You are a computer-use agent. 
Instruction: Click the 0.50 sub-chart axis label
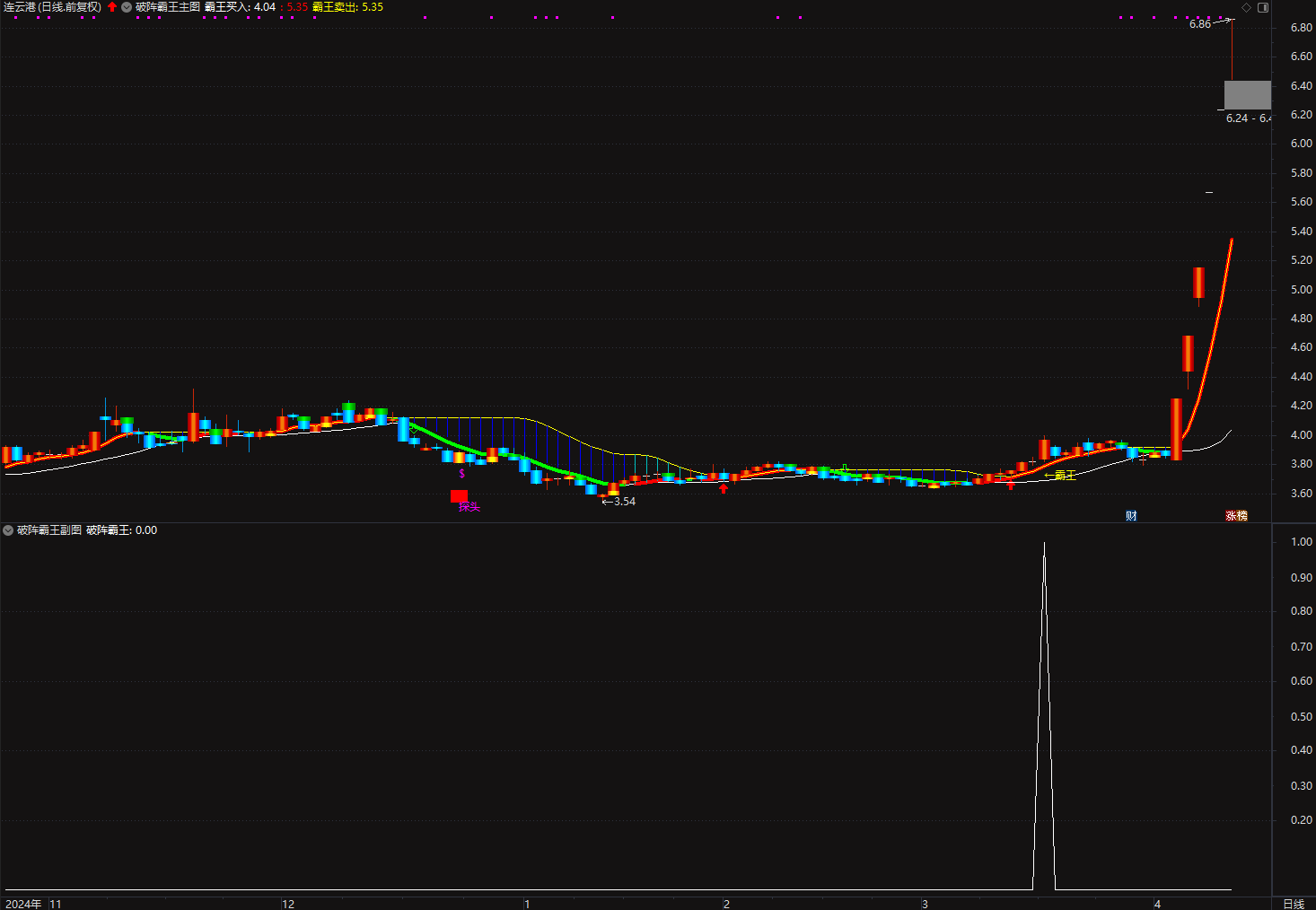point(1302,717)
